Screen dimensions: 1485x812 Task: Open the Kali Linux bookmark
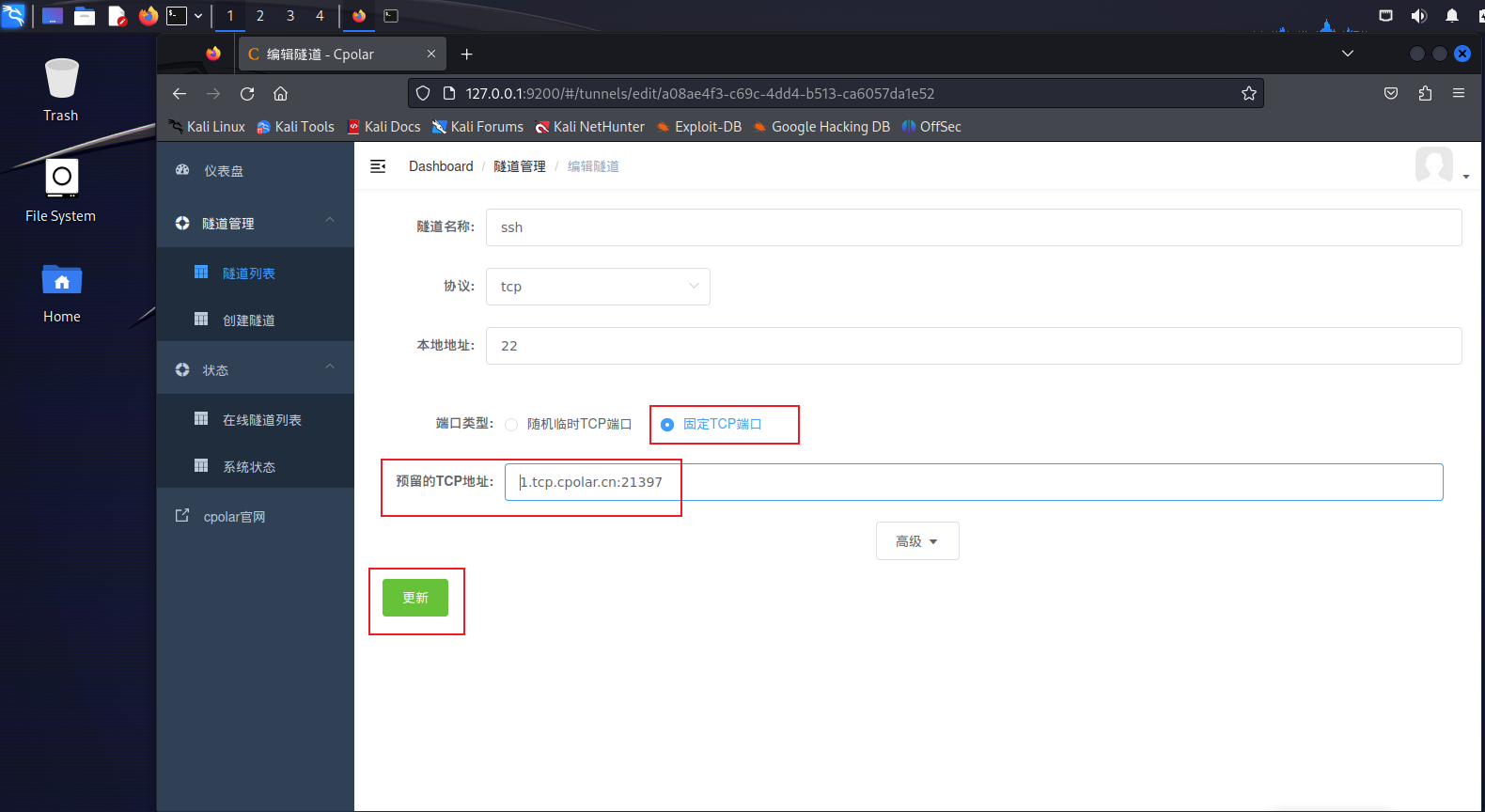(x=207, y=127)
